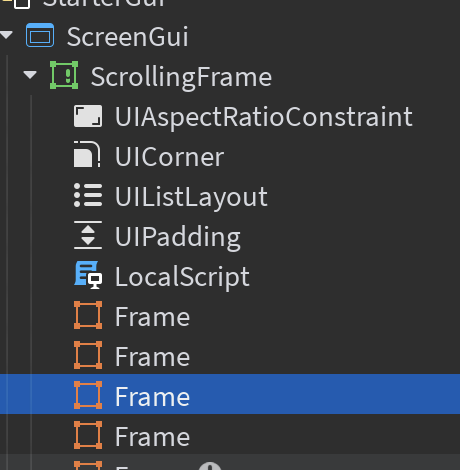Collapse the ScreenGui tree node

click(6, 35)
